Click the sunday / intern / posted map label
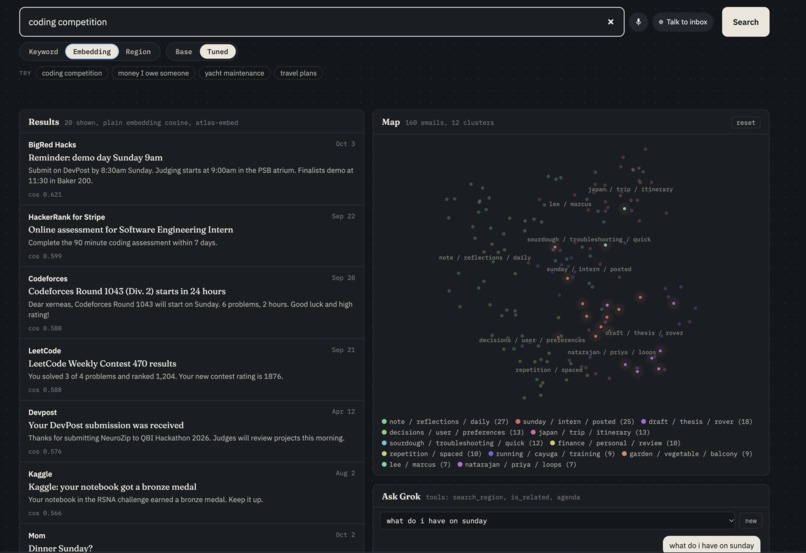 [589, 269]
